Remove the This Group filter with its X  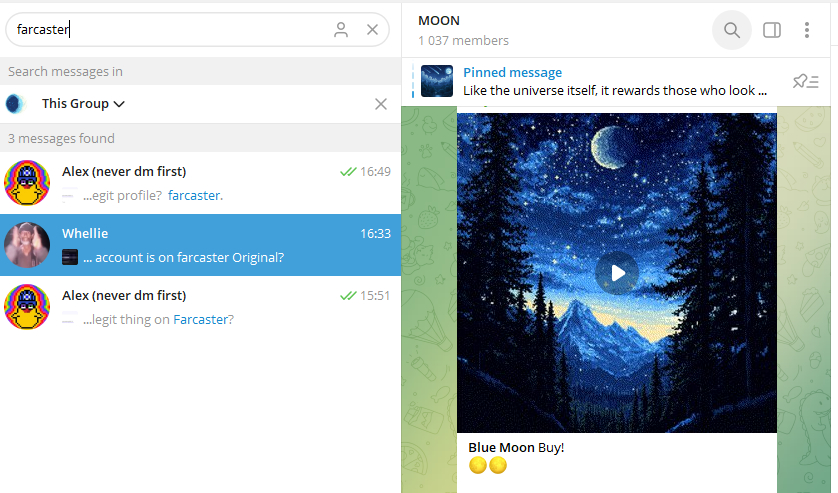point(381,104)
